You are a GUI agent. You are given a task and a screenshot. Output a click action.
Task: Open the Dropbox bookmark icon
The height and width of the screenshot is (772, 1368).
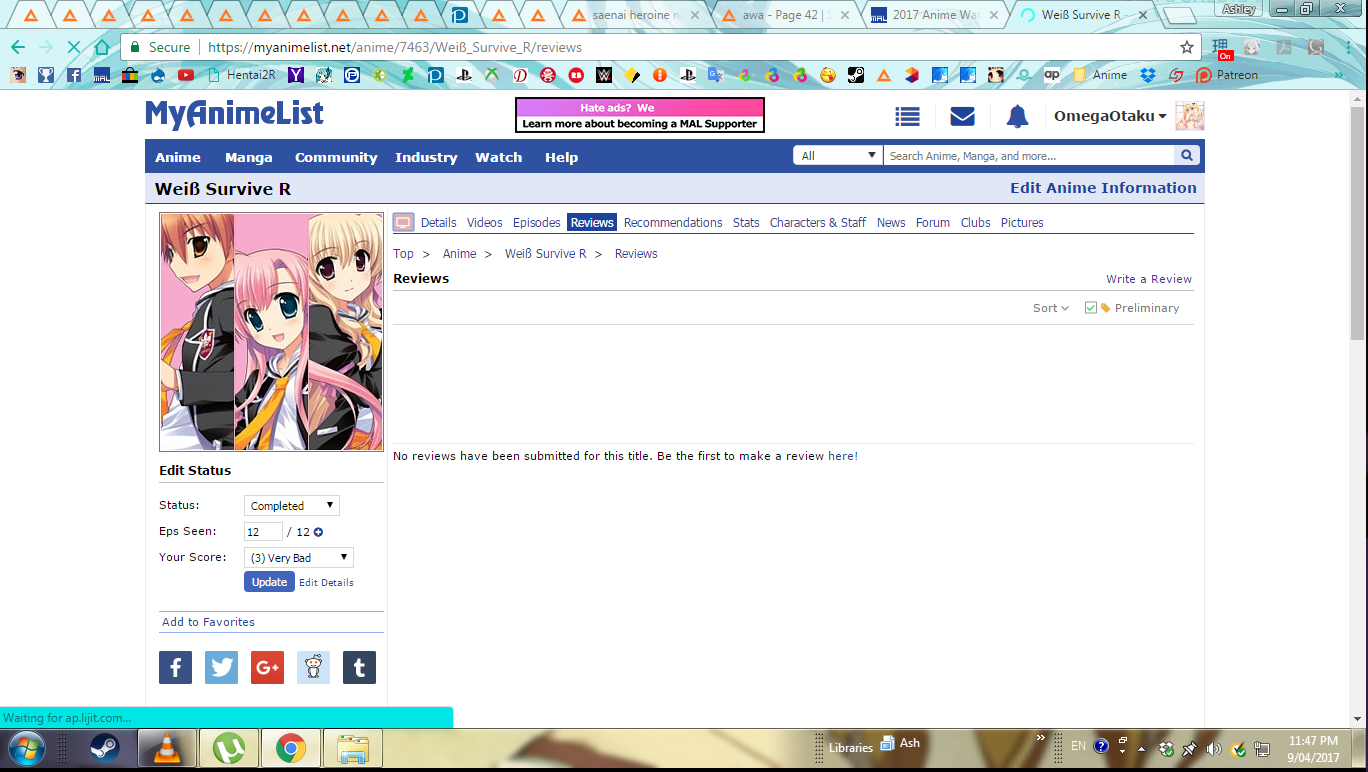point(1148,75)
